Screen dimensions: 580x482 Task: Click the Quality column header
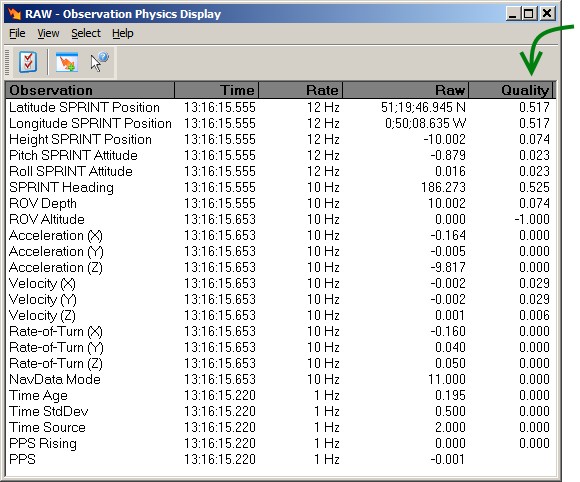click(x=510, y=90)
